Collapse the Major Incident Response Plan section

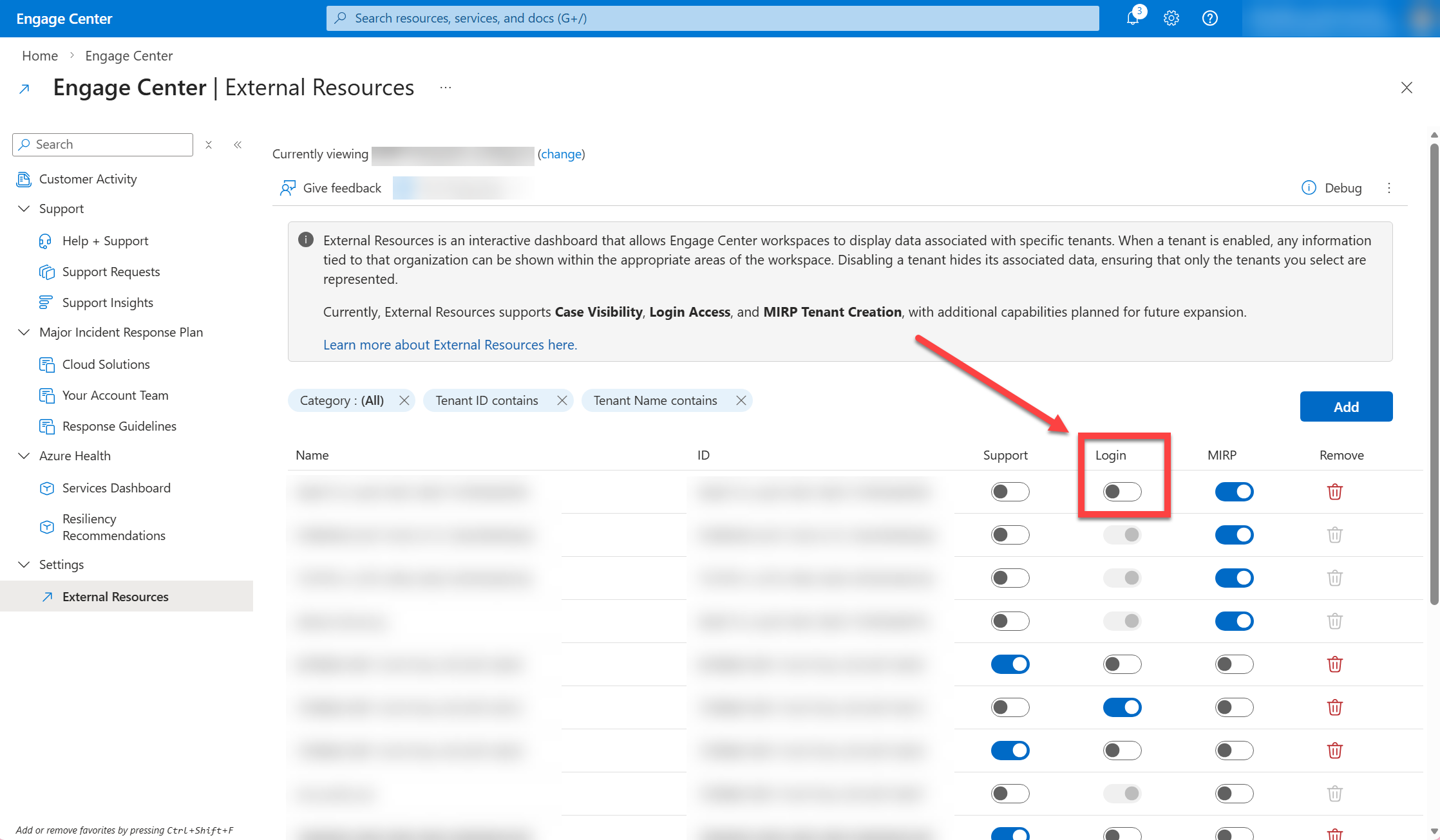[24, 332]
